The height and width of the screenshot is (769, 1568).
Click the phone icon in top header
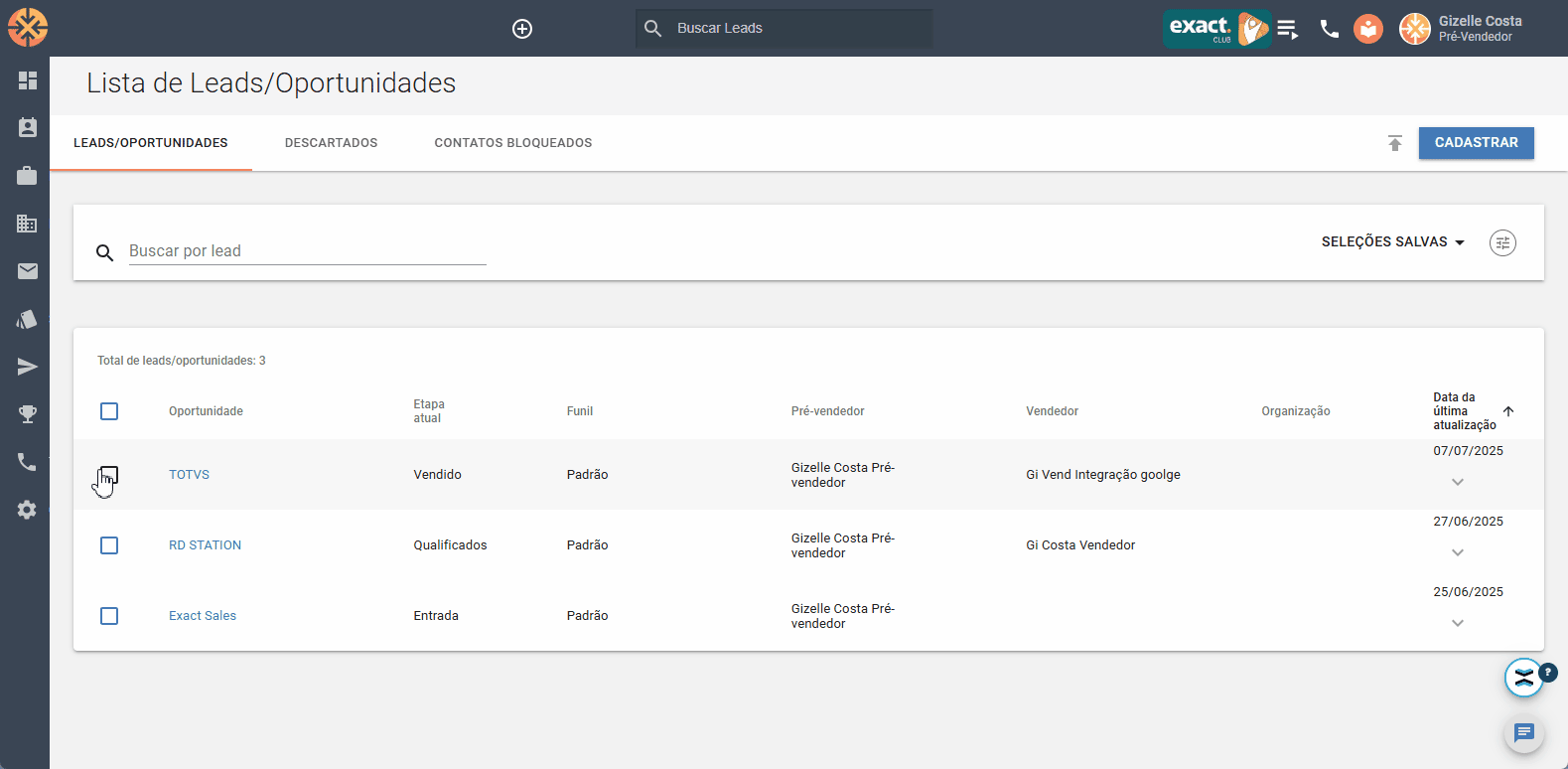point(1330,29)
